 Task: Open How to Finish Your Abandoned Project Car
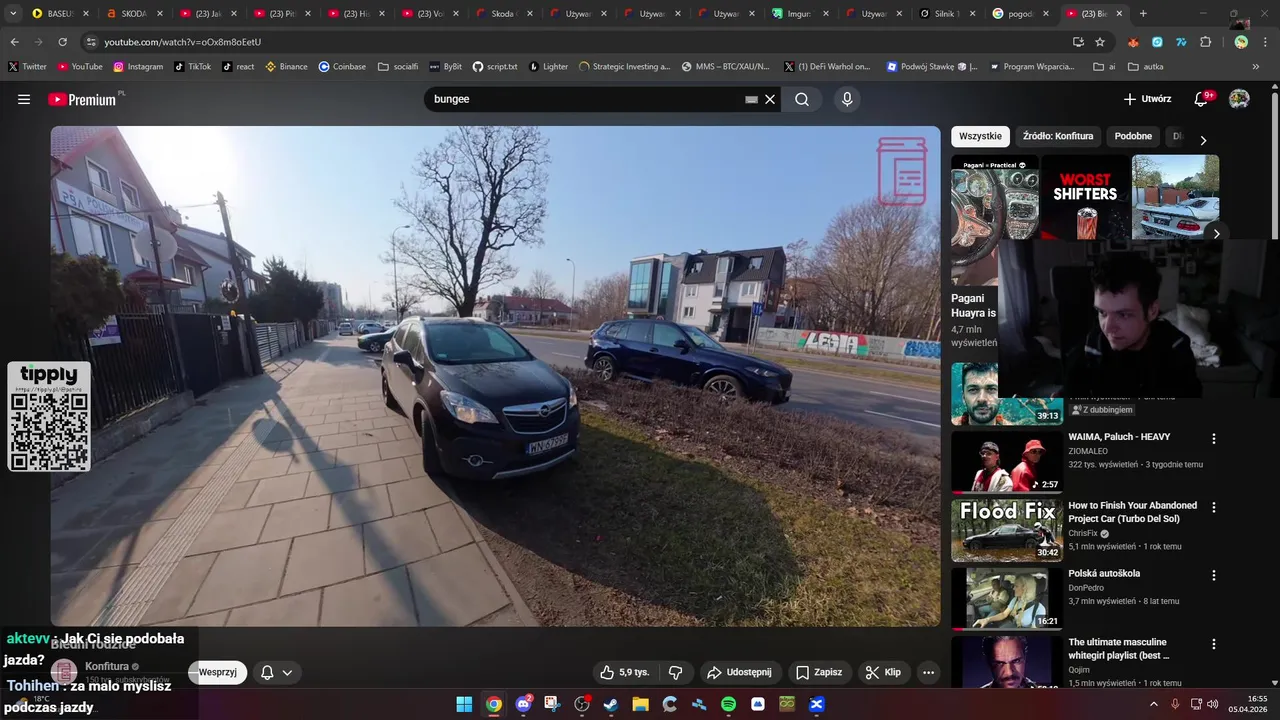click(x=1132, y=512)
